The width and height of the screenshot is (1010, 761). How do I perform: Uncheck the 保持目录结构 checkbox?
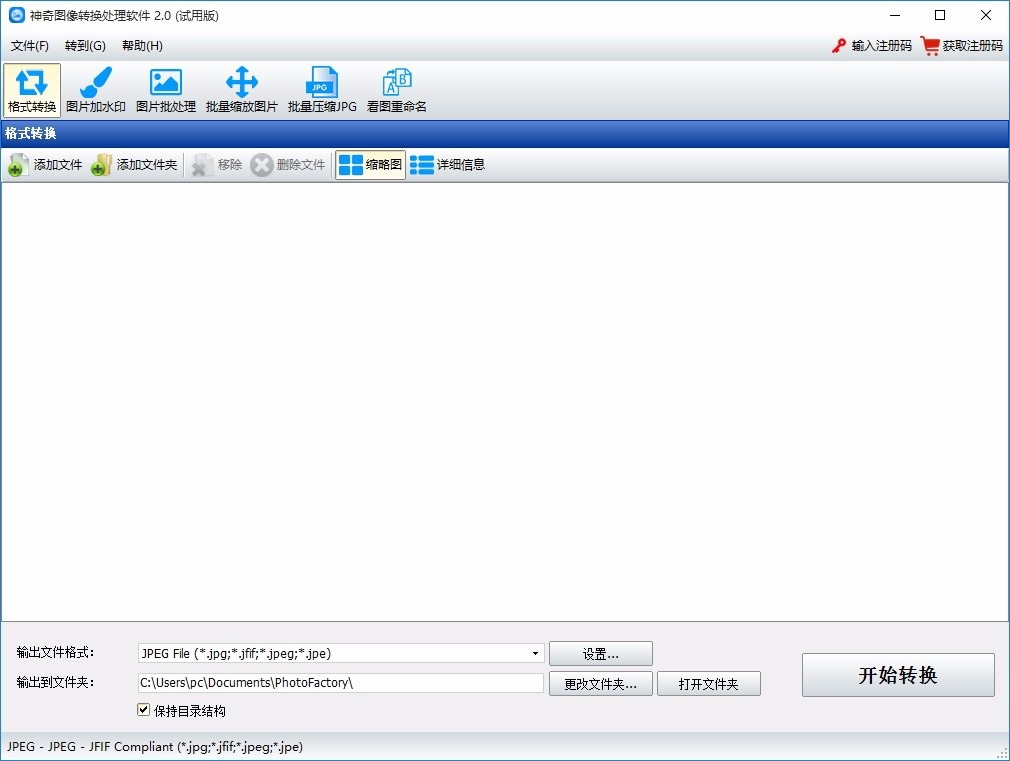pos(144,710)
